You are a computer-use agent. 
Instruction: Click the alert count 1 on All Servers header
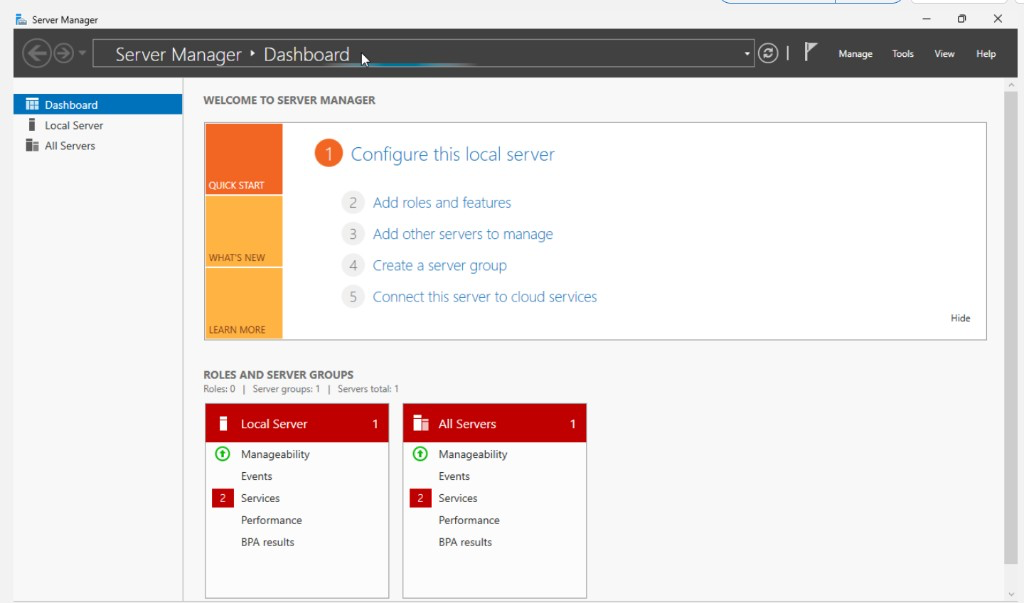pyautogui.click(x=573, y=424)
